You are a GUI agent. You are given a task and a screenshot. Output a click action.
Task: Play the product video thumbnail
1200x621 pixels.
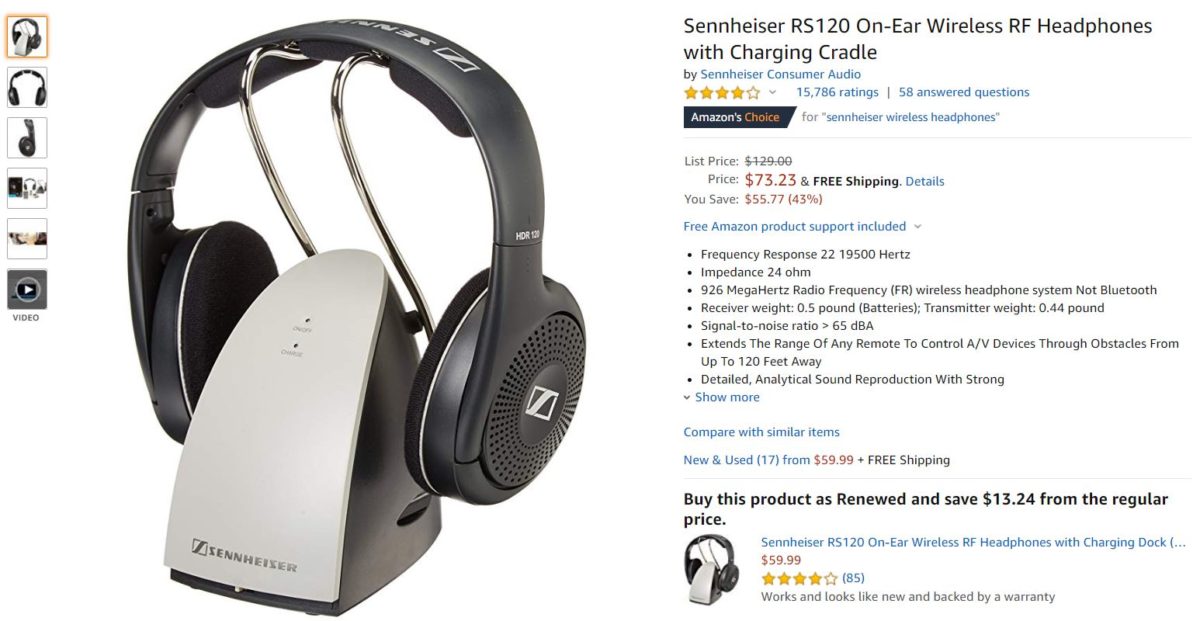tap(27, 289)
